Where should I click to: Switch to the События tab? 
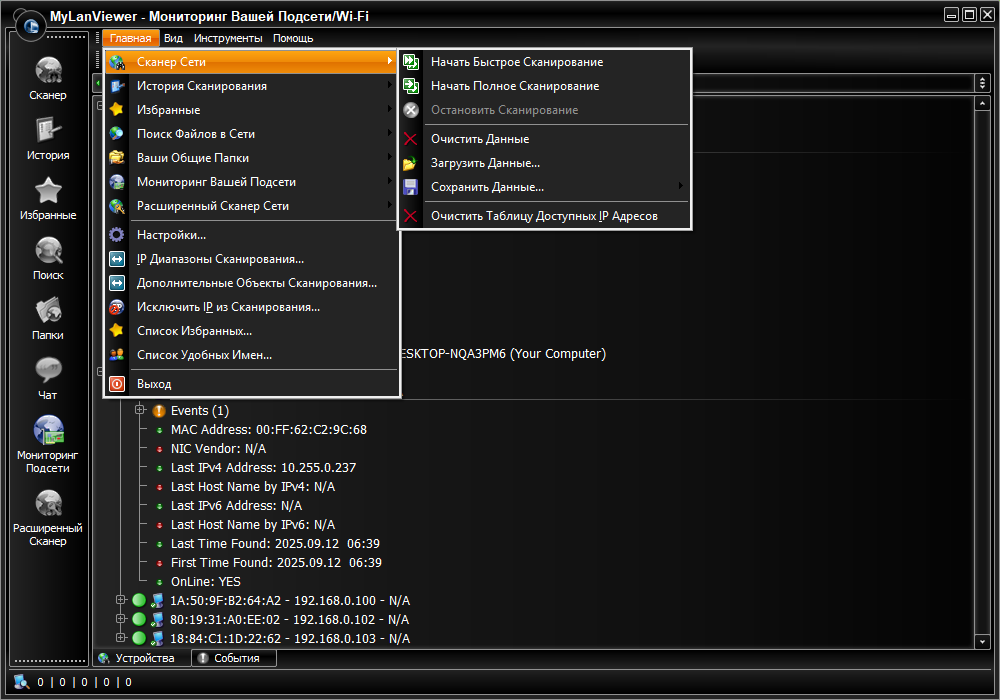[x=234, y=658]
